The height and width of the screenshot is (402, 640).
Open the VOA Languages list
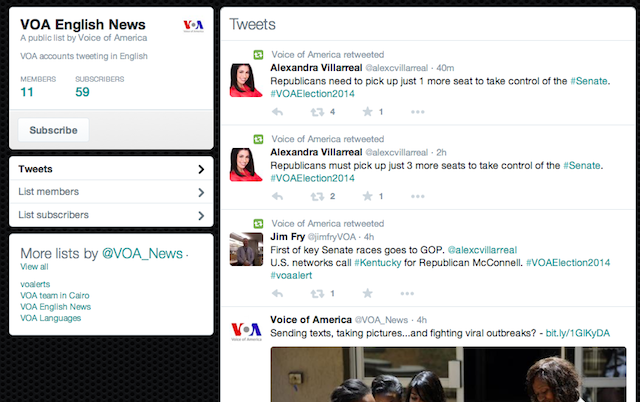click(x=51, y=318)
